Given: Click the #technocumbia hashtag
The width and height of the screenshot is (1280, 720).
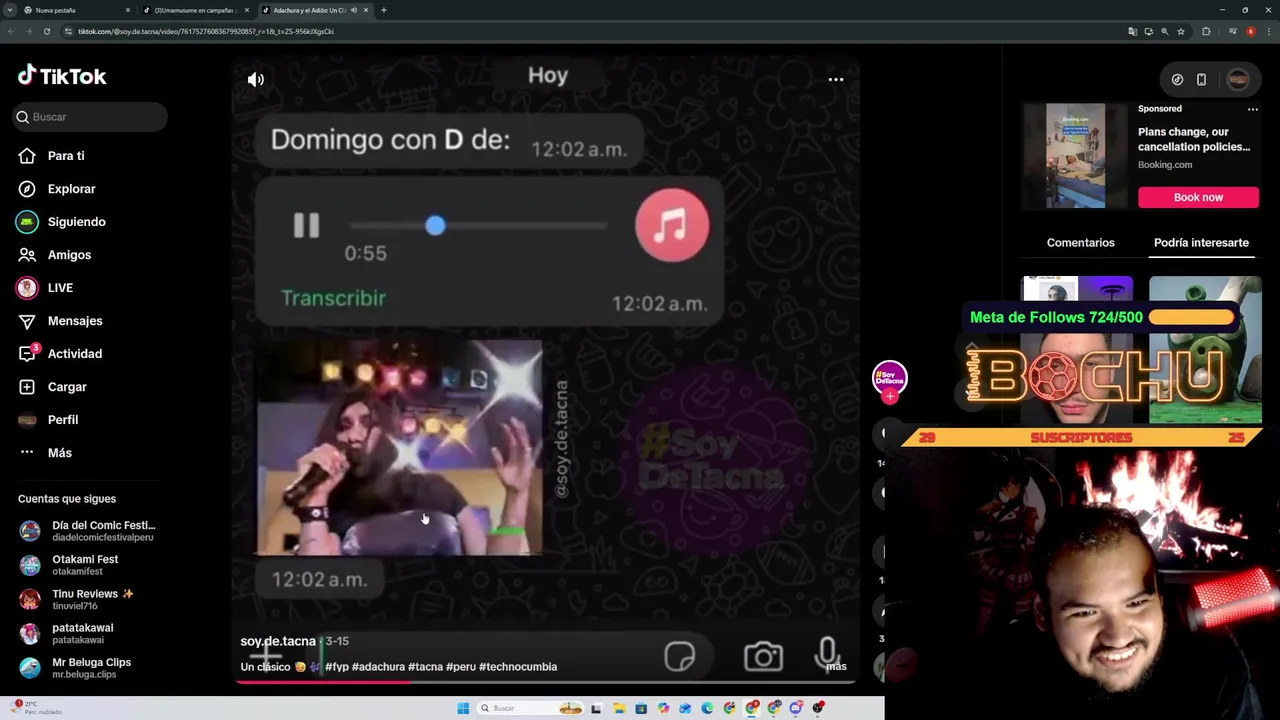Looking at the screenshot, I should click(518, 667).
